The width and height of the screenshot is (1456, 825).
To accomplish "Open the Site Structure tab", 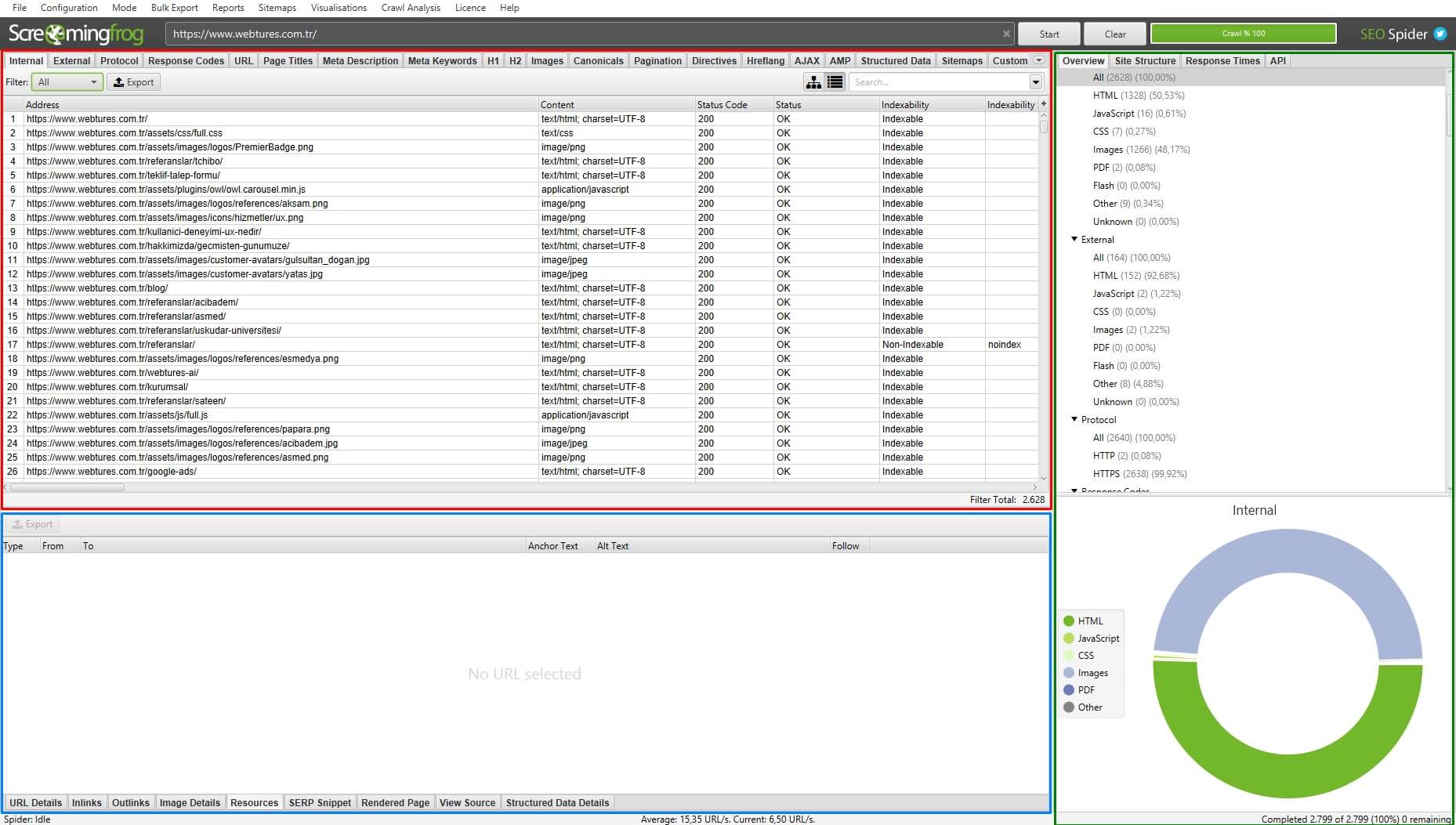I will (x=1145, y=60).
